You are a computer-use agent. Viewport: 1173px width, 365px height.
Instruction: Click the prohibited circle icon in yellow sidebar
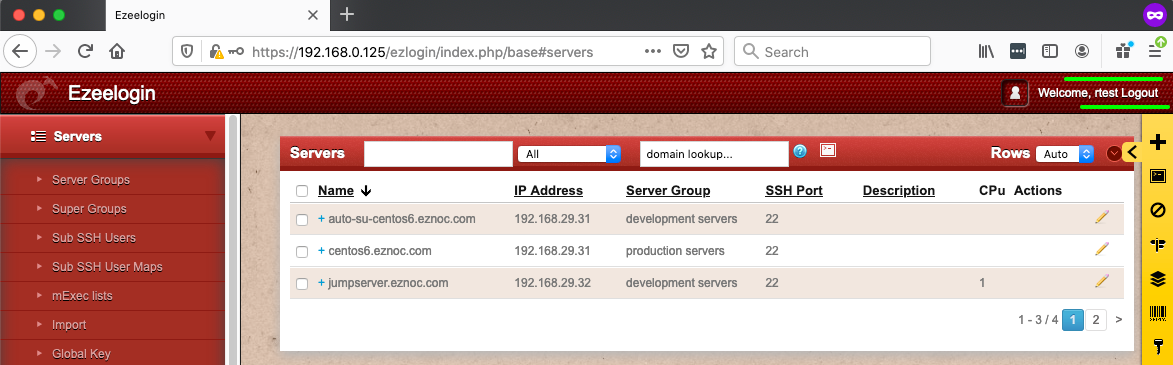[x=1157, y=210]
